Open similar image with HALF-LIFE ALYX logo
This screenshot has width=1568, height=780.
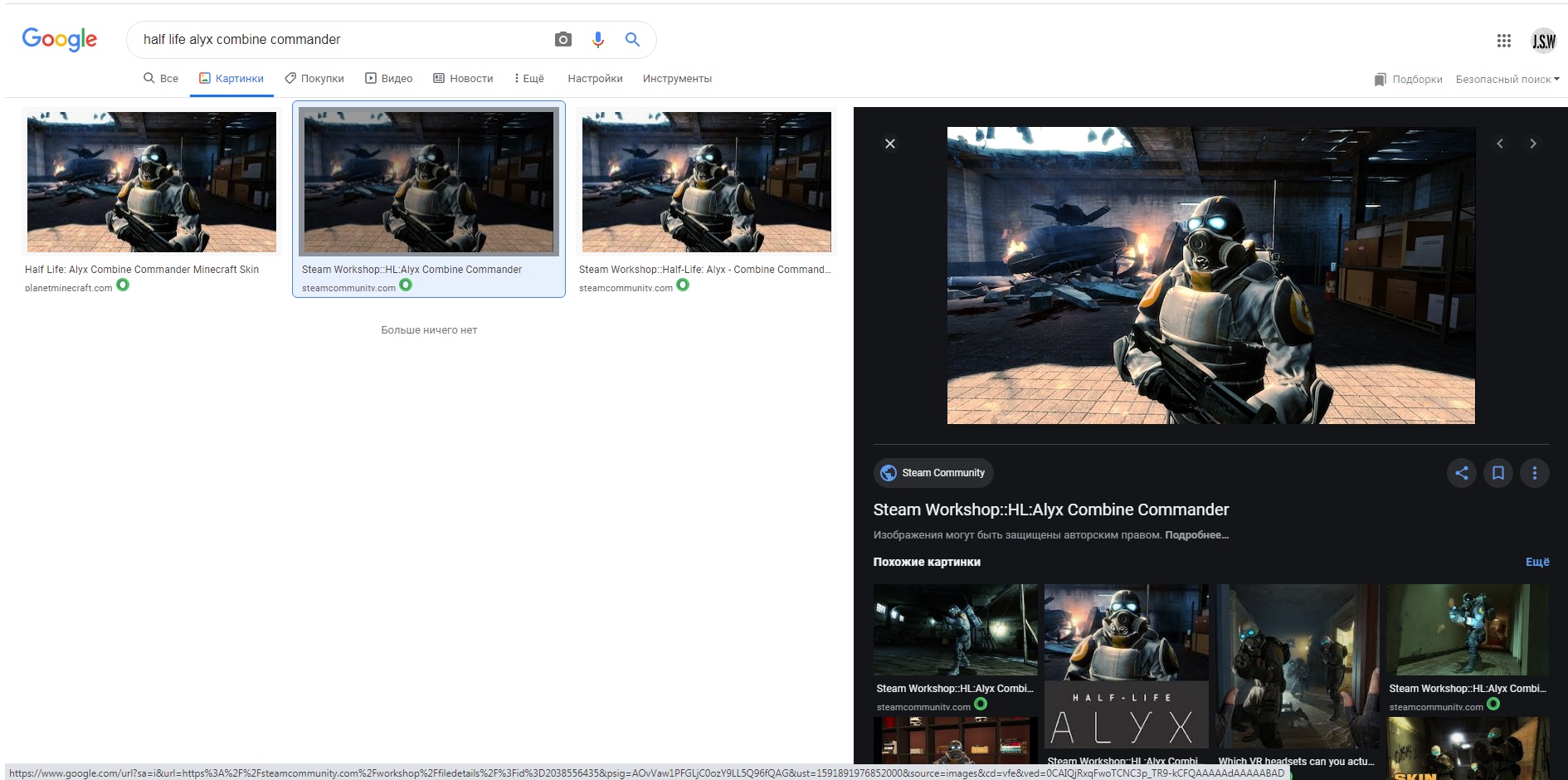tap(1127, 666)
